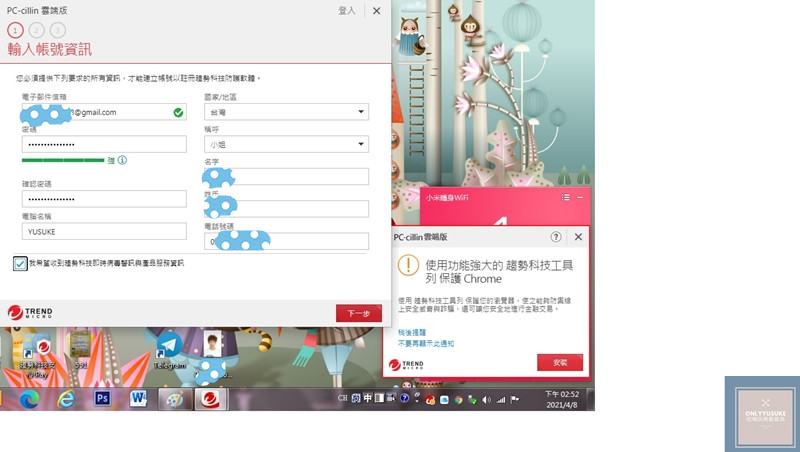
Task: Toggle the 中 Chinese input mode icon
Action: pyautogui.click(x=367, y=398)
